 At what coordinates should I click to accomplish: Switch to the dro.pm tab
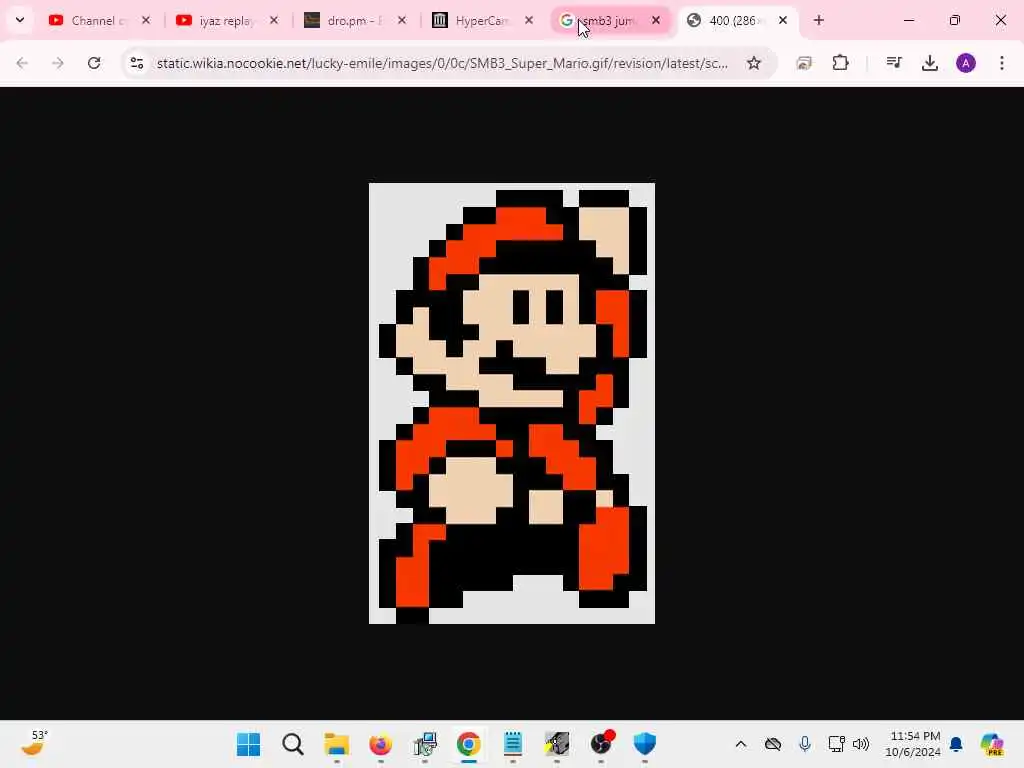coord(355,21)
